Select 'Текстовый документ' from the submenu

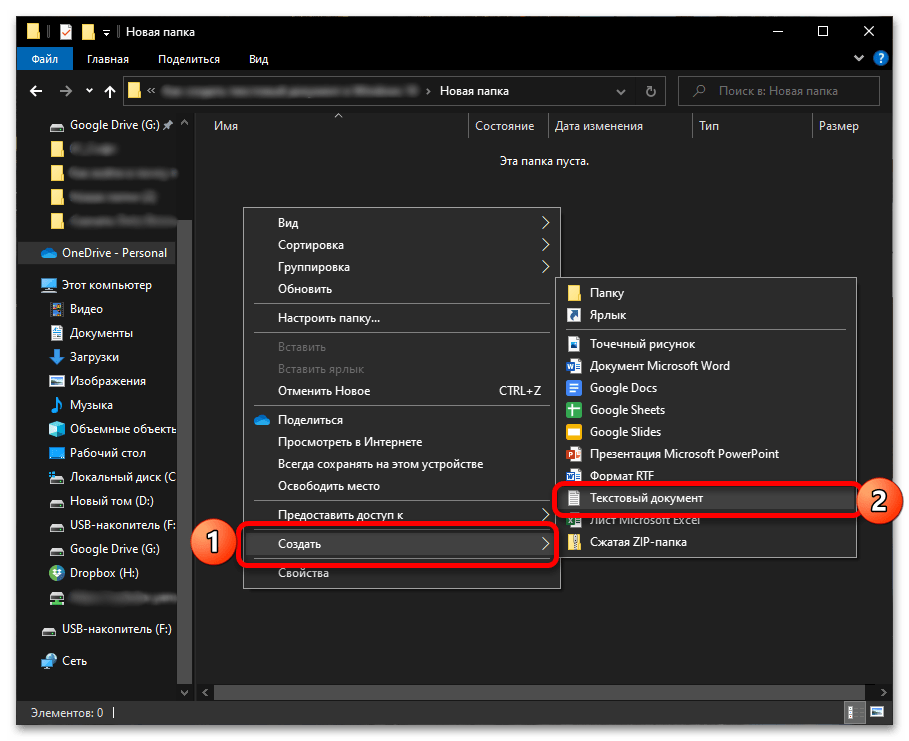click(x=646, y=498)
